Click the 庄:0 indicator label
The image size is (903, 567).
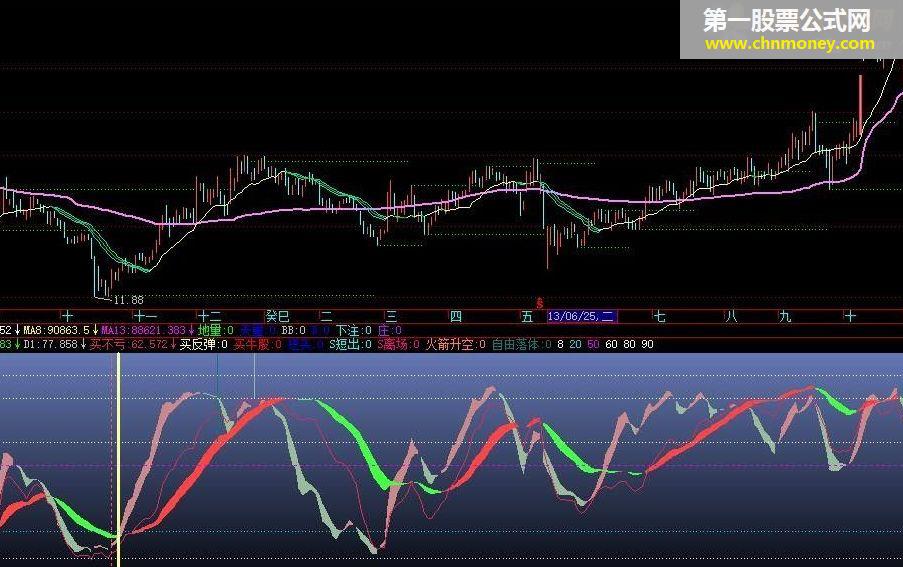coord(389,330)
